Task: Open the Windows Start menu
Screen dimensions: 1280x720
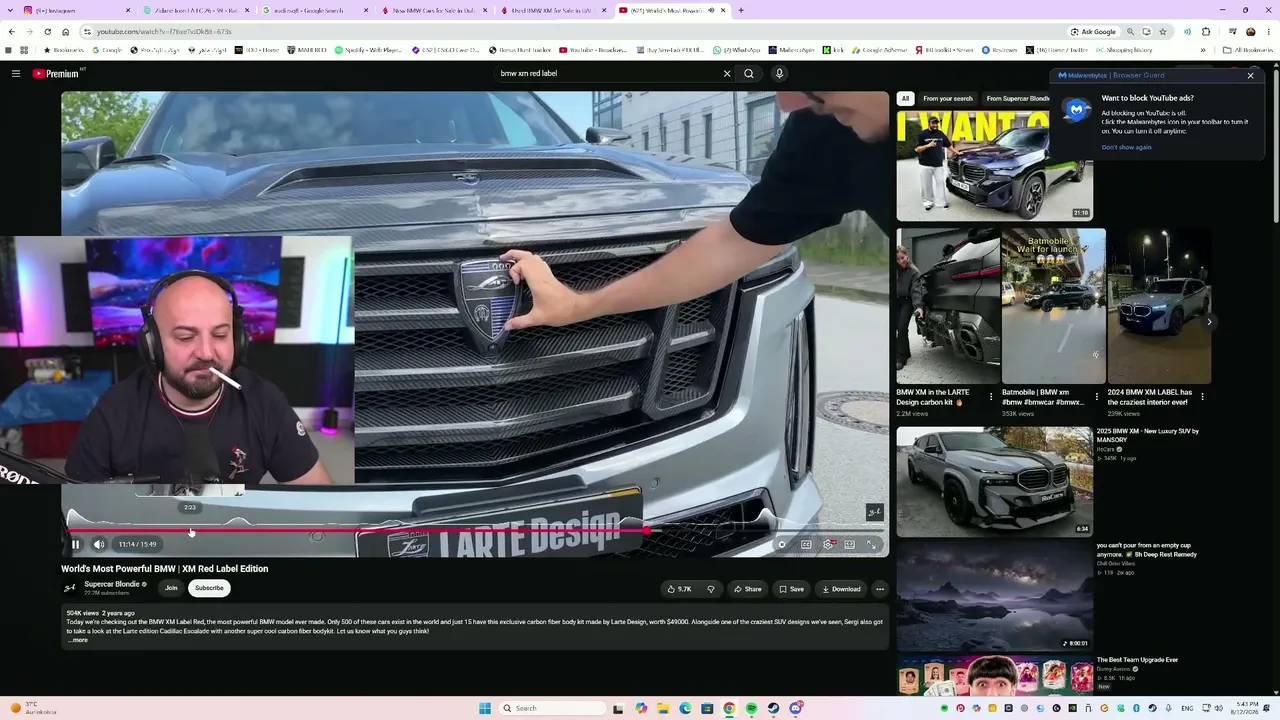Action: click(x=485, y=708)
